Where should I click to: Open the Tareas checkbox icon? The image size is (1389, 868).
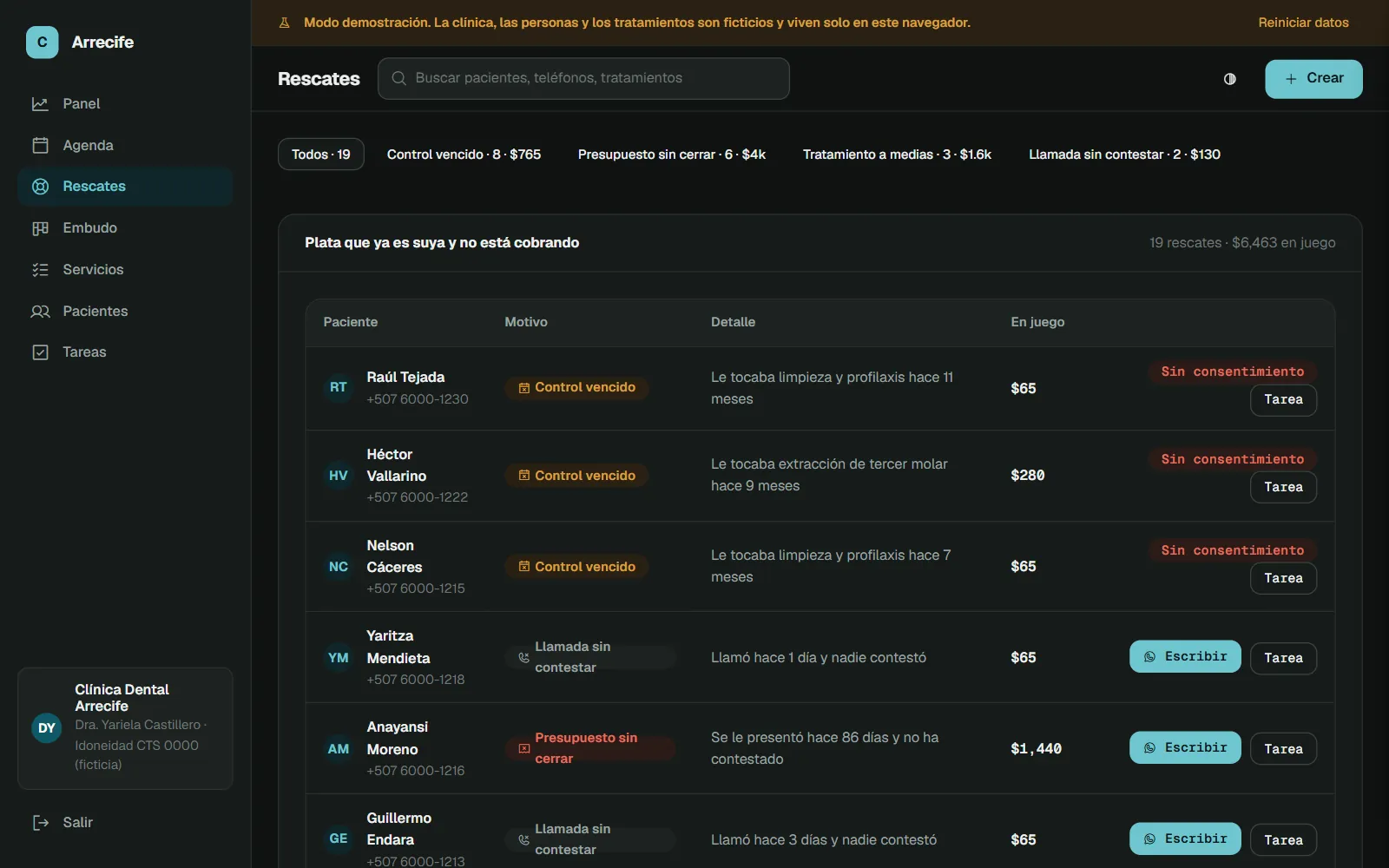40,352
